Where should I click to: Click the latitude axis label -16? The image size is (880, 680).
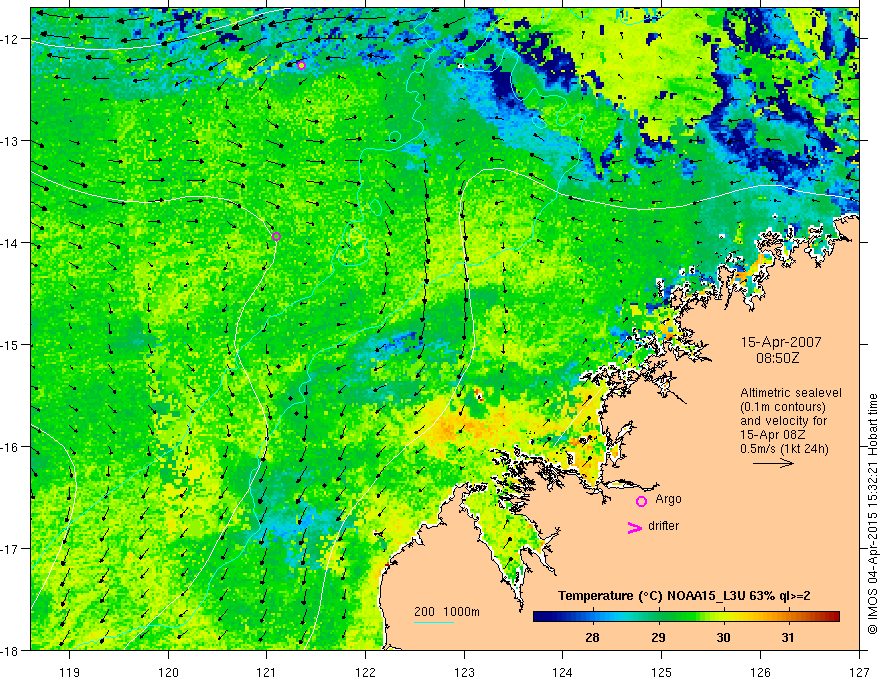click(10, 447)
